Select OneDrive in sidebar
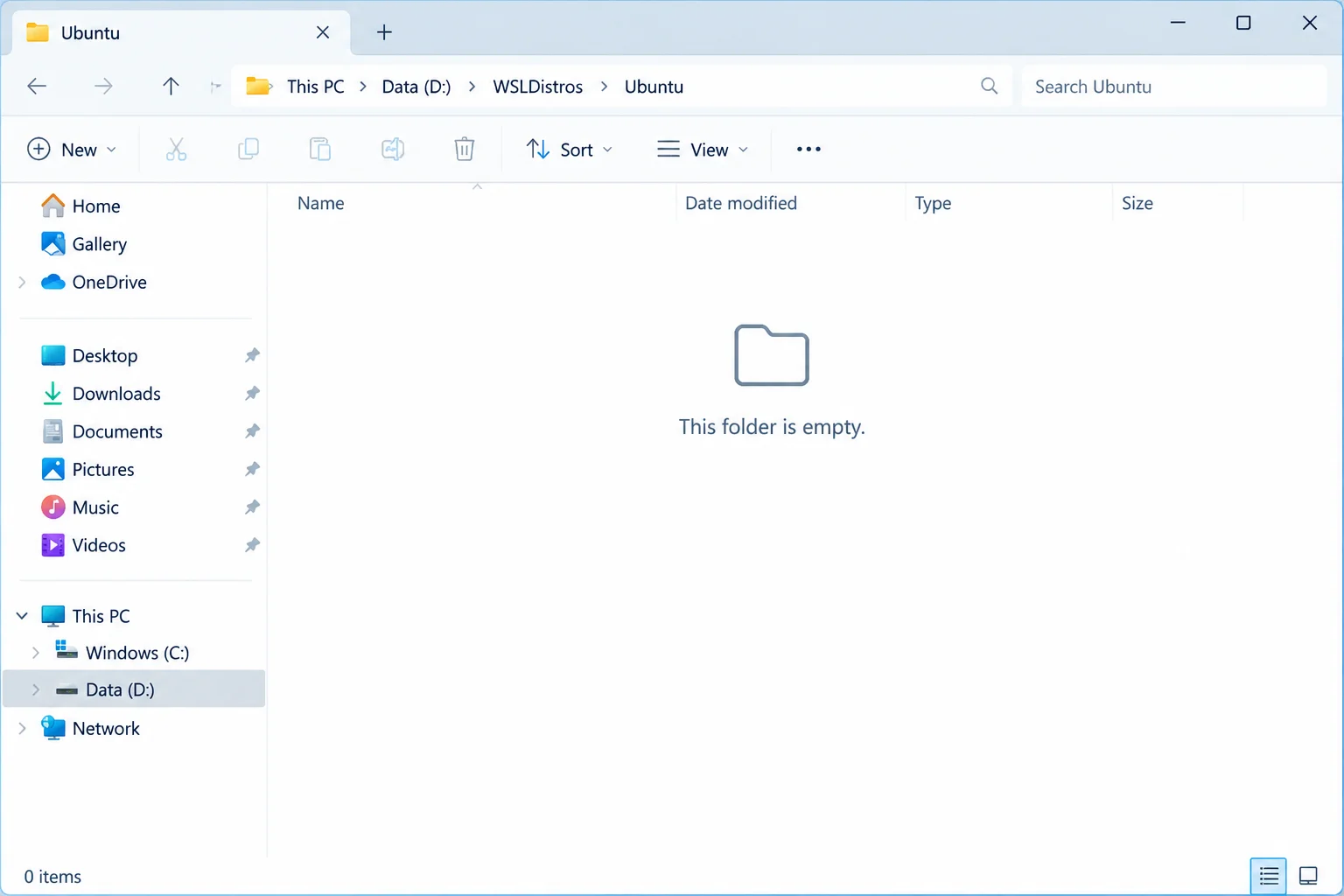Image resolution: width=1344 pixels, height=896 pixels. click(94, 282)
